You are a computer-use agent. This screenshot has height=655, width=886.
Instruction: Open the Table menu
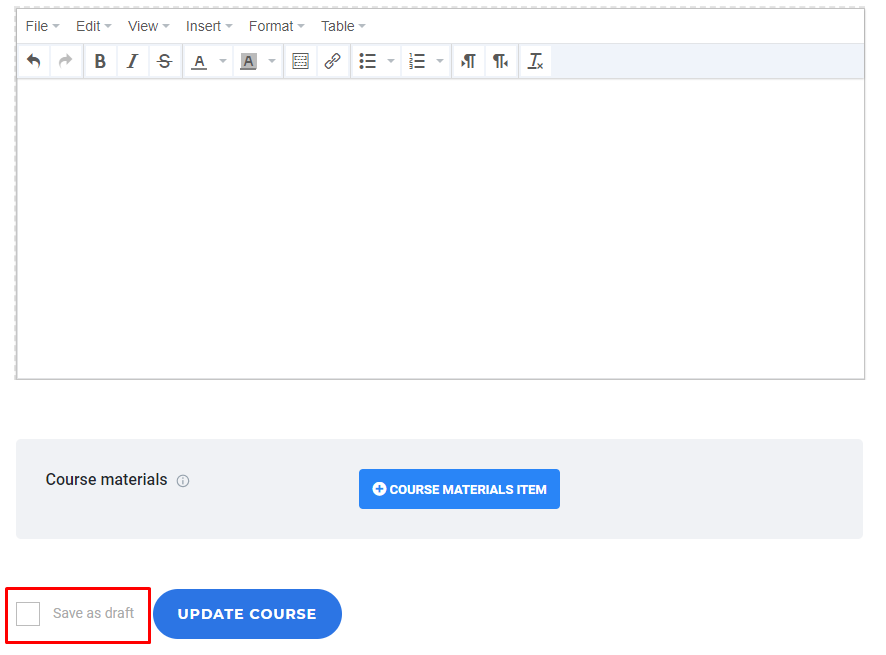tap(344, 27)
